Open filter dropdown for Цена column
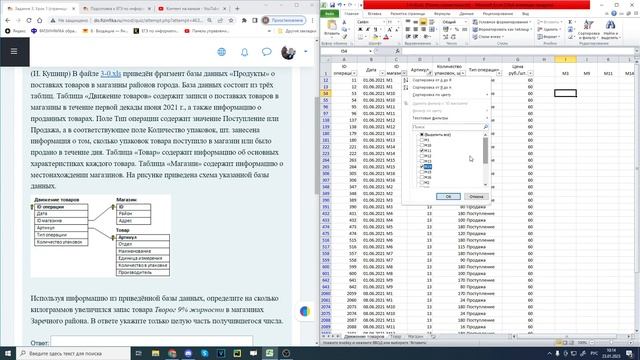This screenshot has height=360, width=640. coord(530,73)
